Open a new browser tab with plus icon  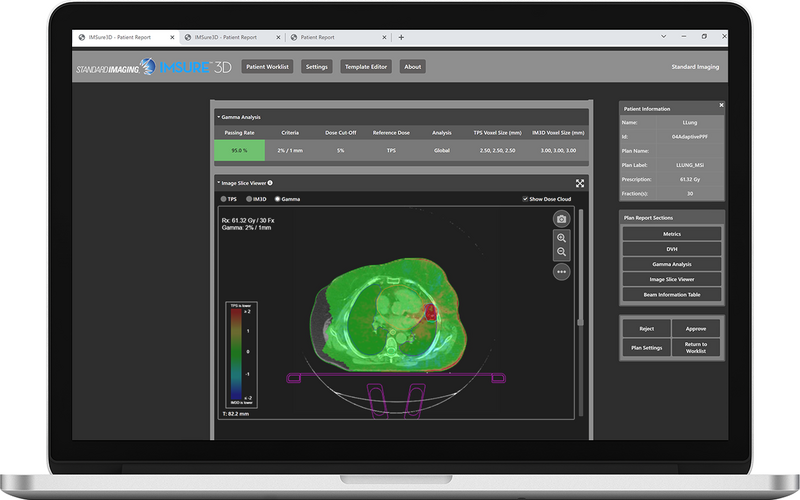401,37
